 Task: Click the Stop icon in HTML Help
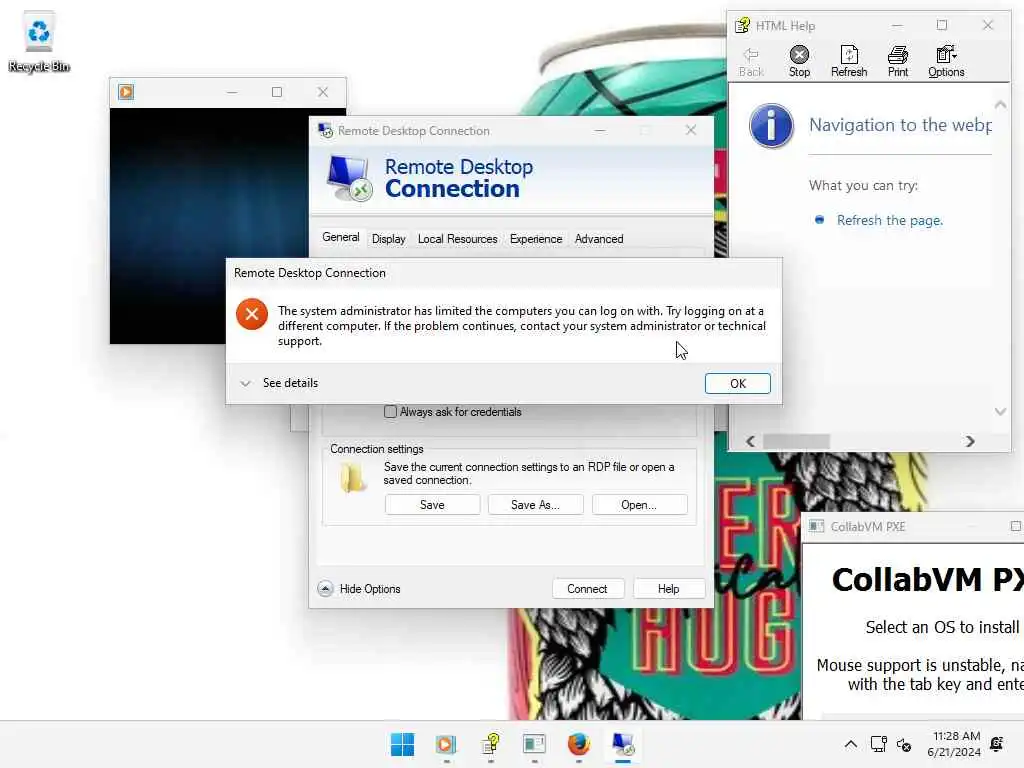coord(799,61)
